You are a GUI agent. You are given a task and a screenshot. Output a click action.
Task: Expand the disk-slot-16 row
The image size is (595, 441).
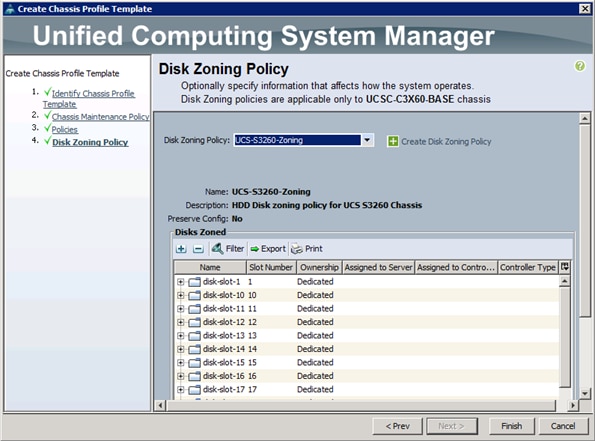pos(181,376)
